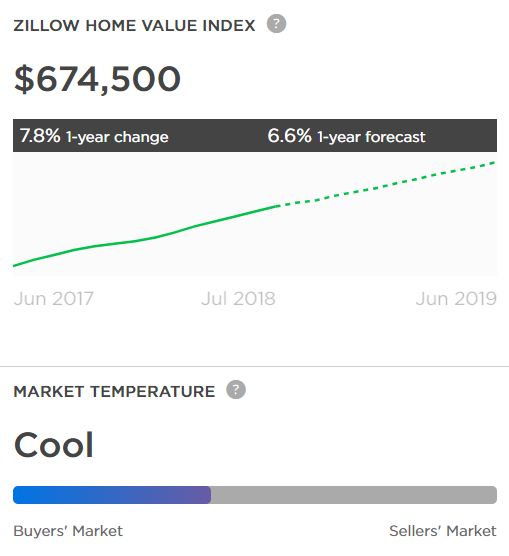Click the blue filled portion of temperature bar

[112, 495]
